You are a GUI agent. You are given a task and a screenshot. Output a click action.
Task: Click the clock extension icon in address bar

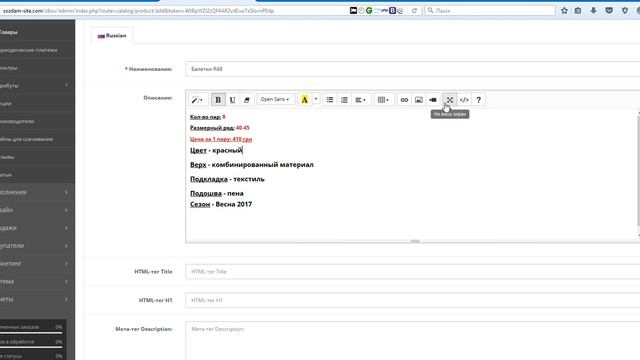pos(361,11)
